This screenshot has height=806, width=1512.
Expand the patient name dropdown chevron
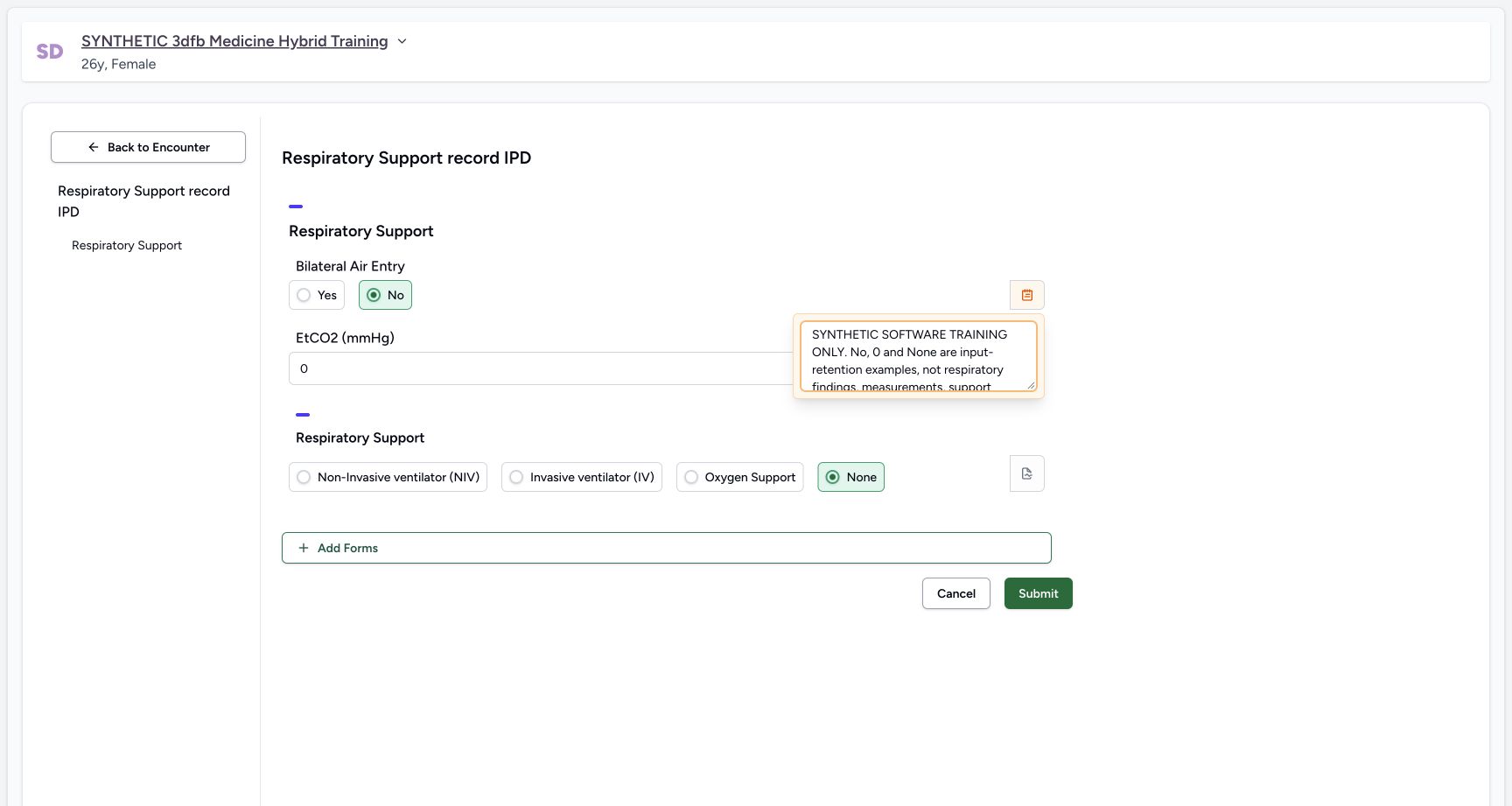(x=402, y=41)
